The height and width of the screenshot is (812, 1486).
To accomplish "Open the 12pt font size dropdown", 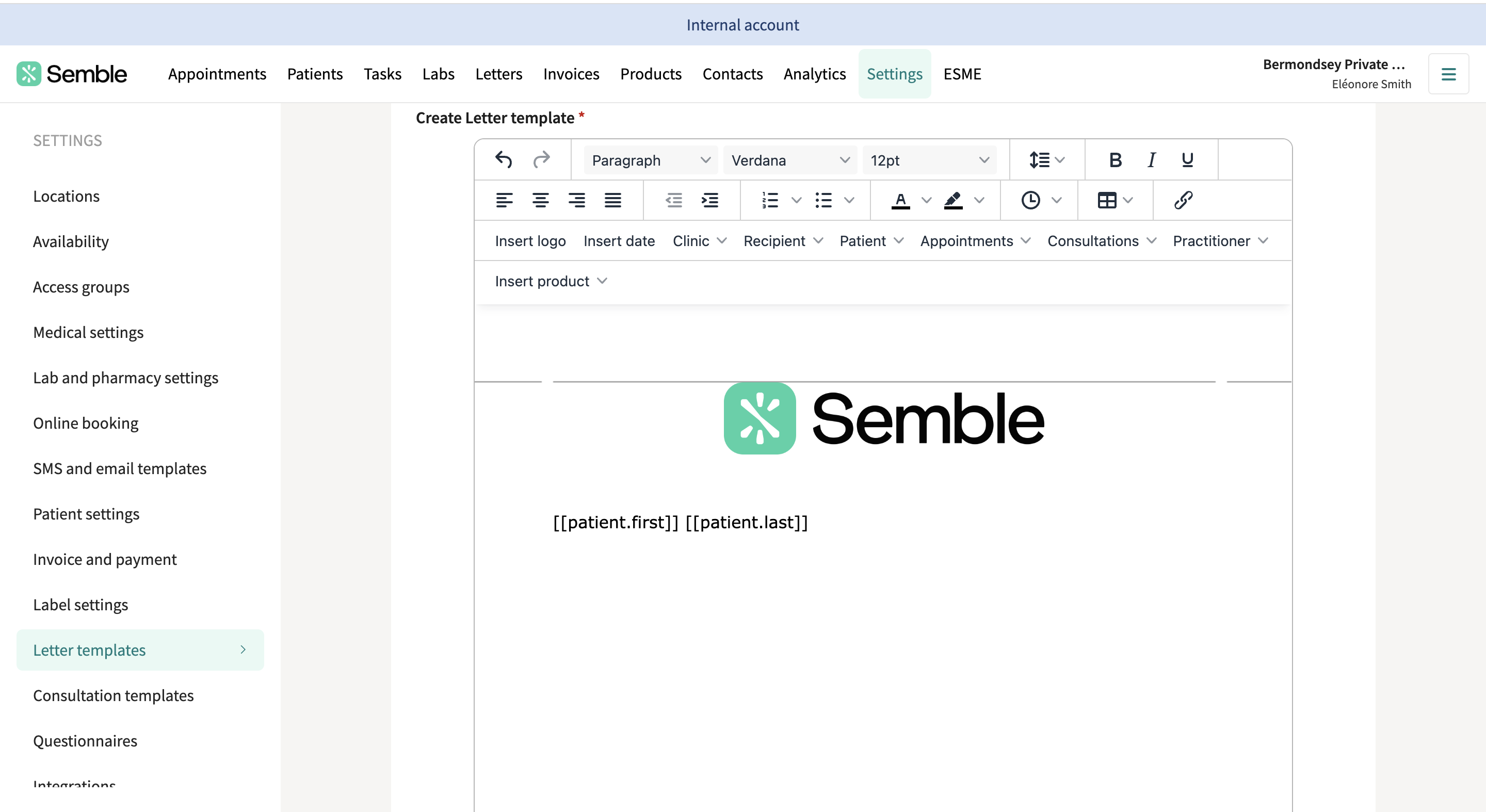I will pos(929,160).
